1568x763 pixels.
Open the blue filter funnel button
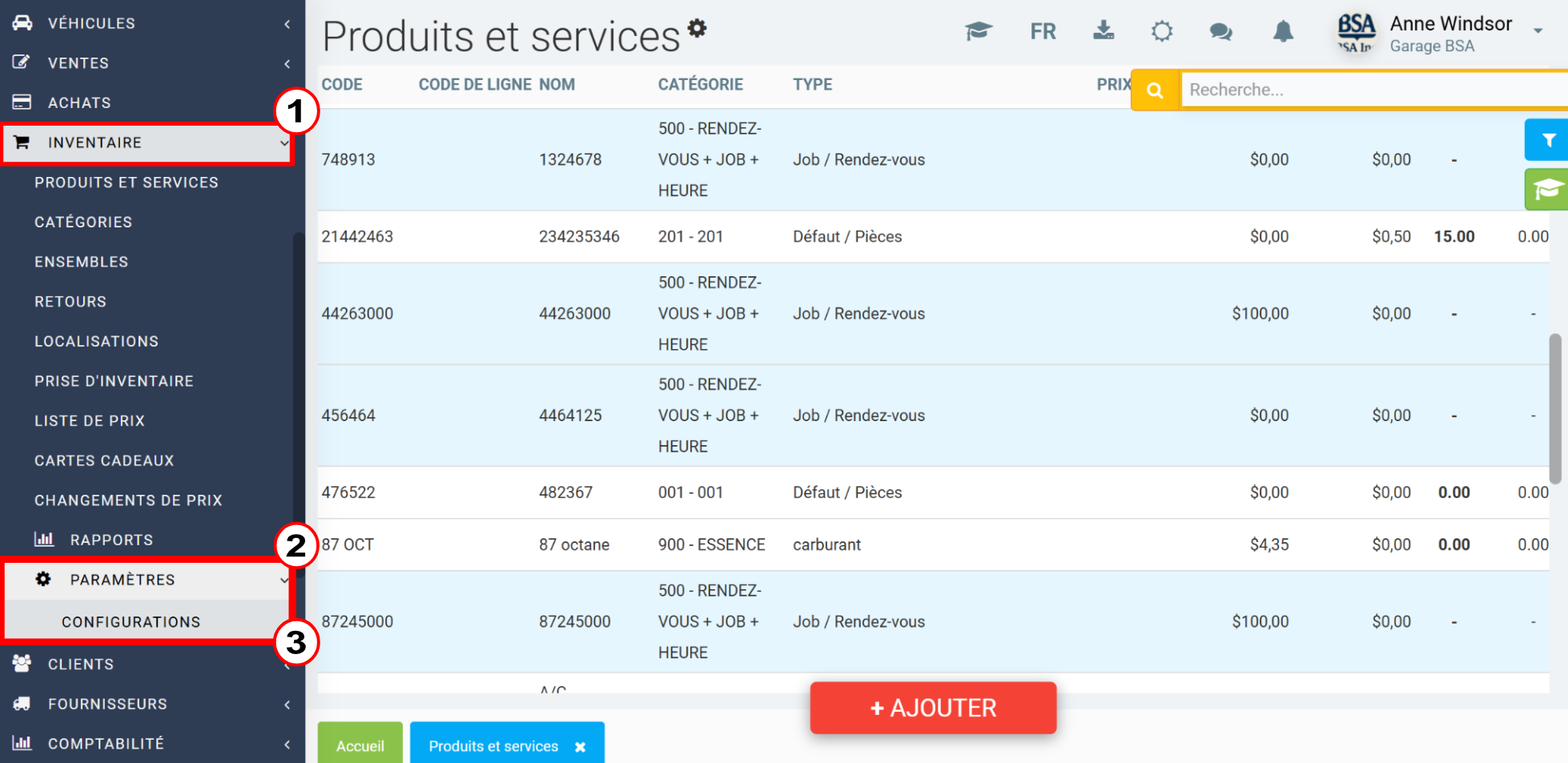1547,140
